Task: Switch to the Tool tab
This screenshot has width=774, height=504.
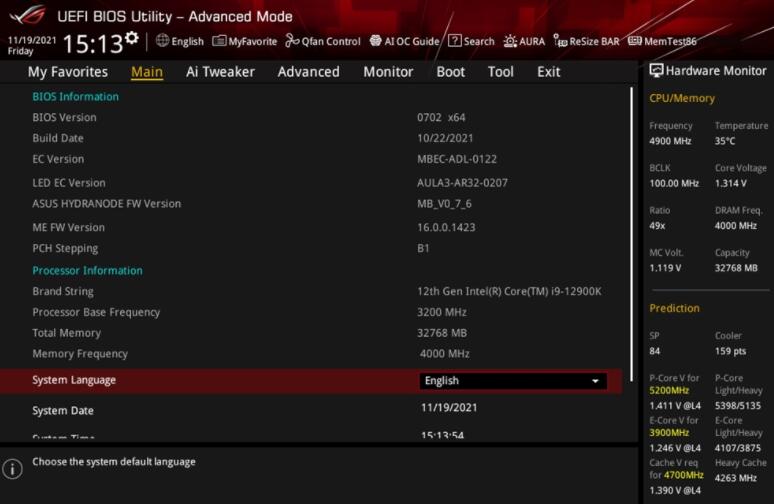Action: coord(500,72)
